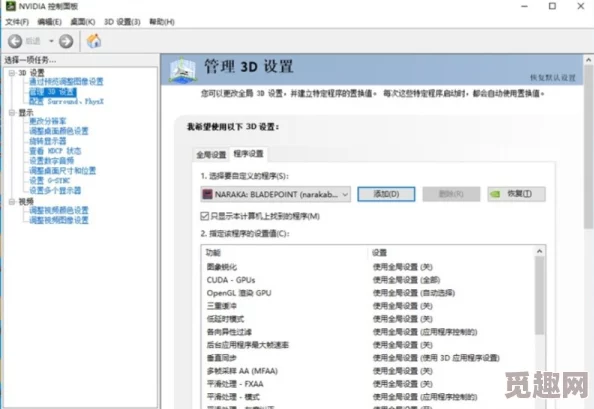This screenshot has width=594, height=409.
Task: Click the 低延时模式 settings row
Action: pyautogui.click(x=368, y=319)
